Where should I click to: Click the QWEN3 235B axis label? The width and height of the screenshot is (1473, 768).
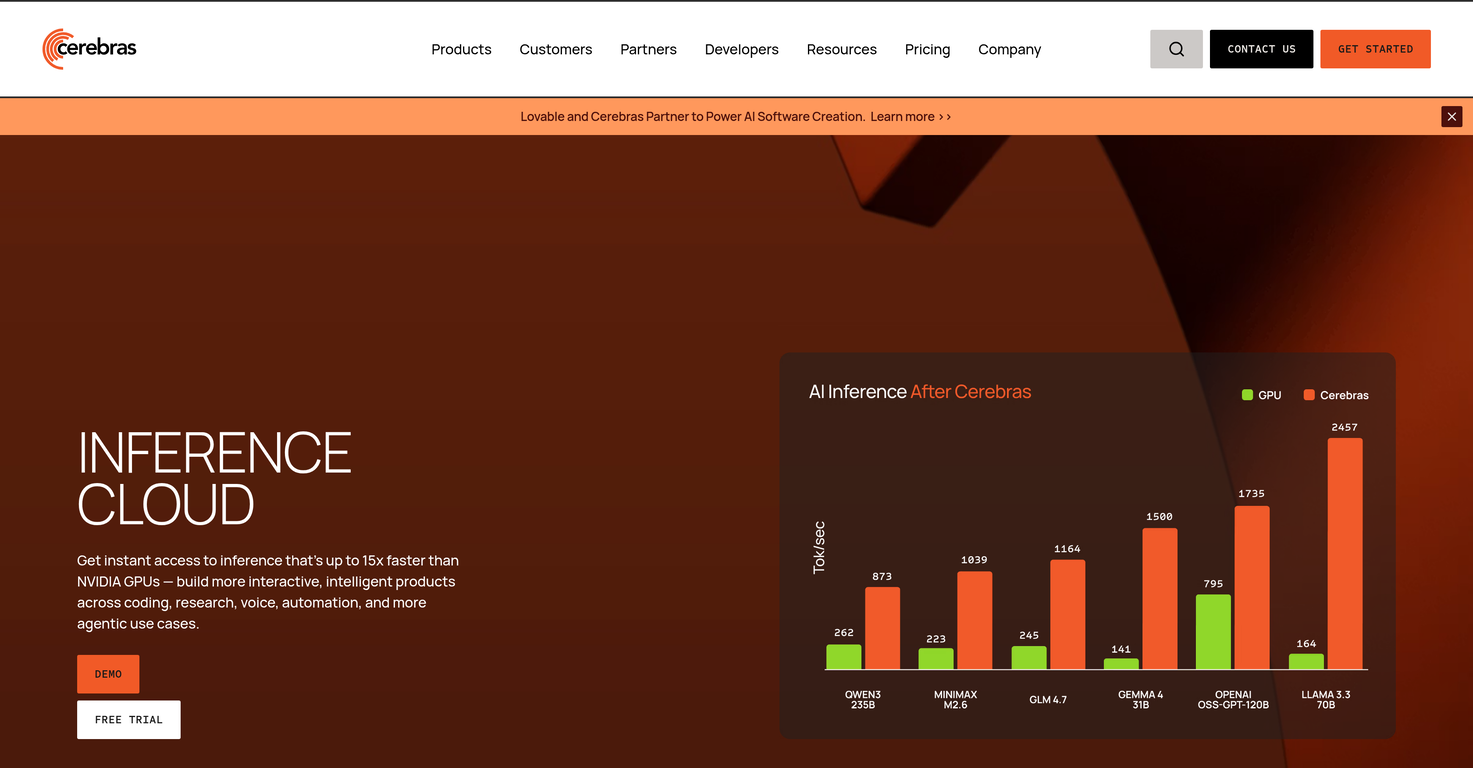863,700
